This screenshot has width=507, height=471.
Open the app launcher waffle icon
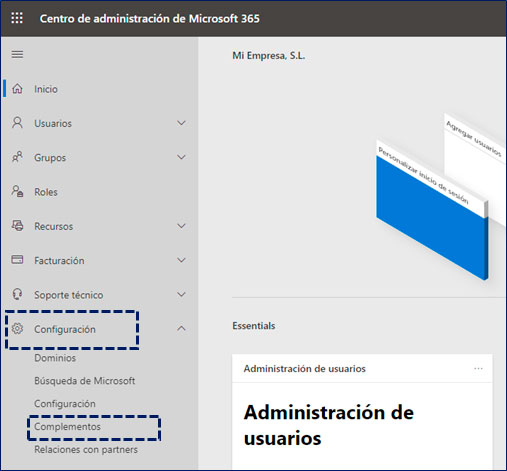pyautogui.click(x=17, y=18)
